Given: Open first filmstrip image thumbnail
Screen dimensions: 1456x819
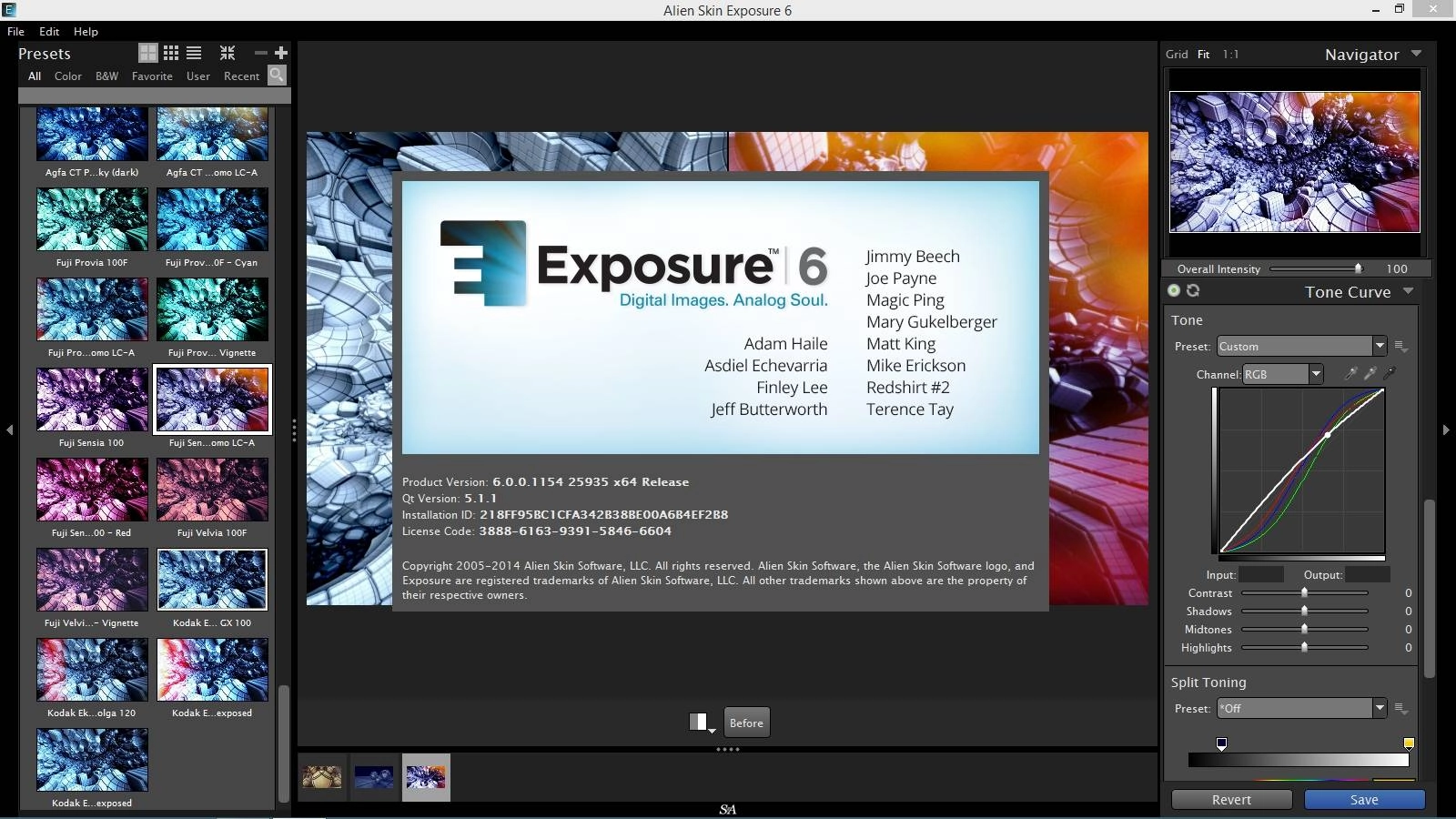Looking at the screenshot, I should pos(322,777).
